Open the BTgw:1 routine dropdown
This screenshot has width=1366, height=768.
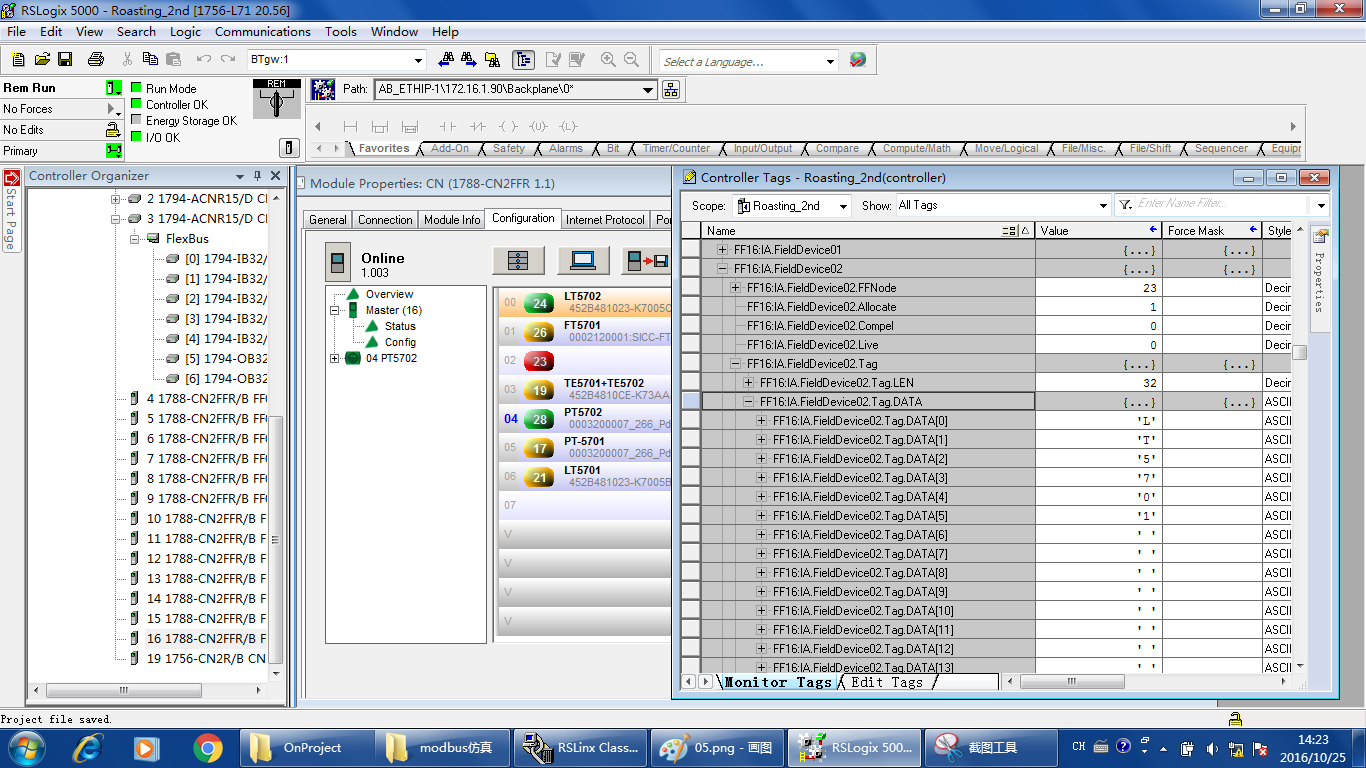(419, 60)
